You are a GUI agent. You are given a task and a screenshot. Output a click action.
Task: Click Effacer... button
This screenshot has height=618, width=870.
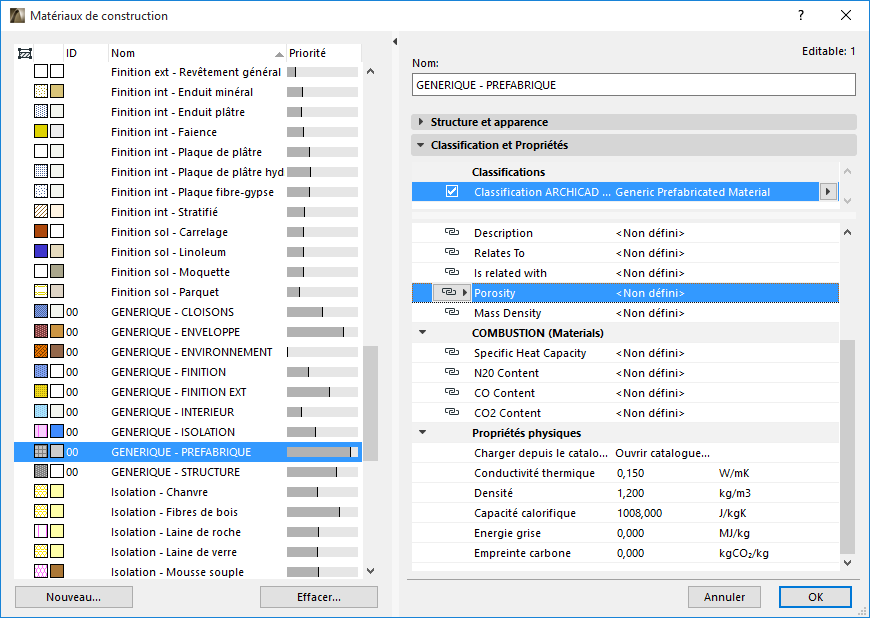click(x=319, y=597)
